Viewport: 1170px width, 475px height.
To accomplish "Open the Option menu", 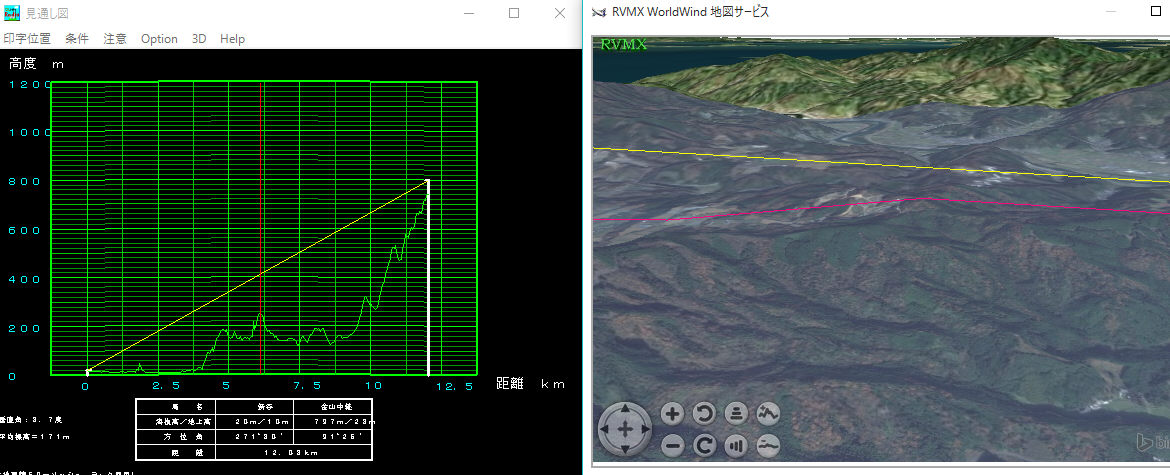I will 159,39.
